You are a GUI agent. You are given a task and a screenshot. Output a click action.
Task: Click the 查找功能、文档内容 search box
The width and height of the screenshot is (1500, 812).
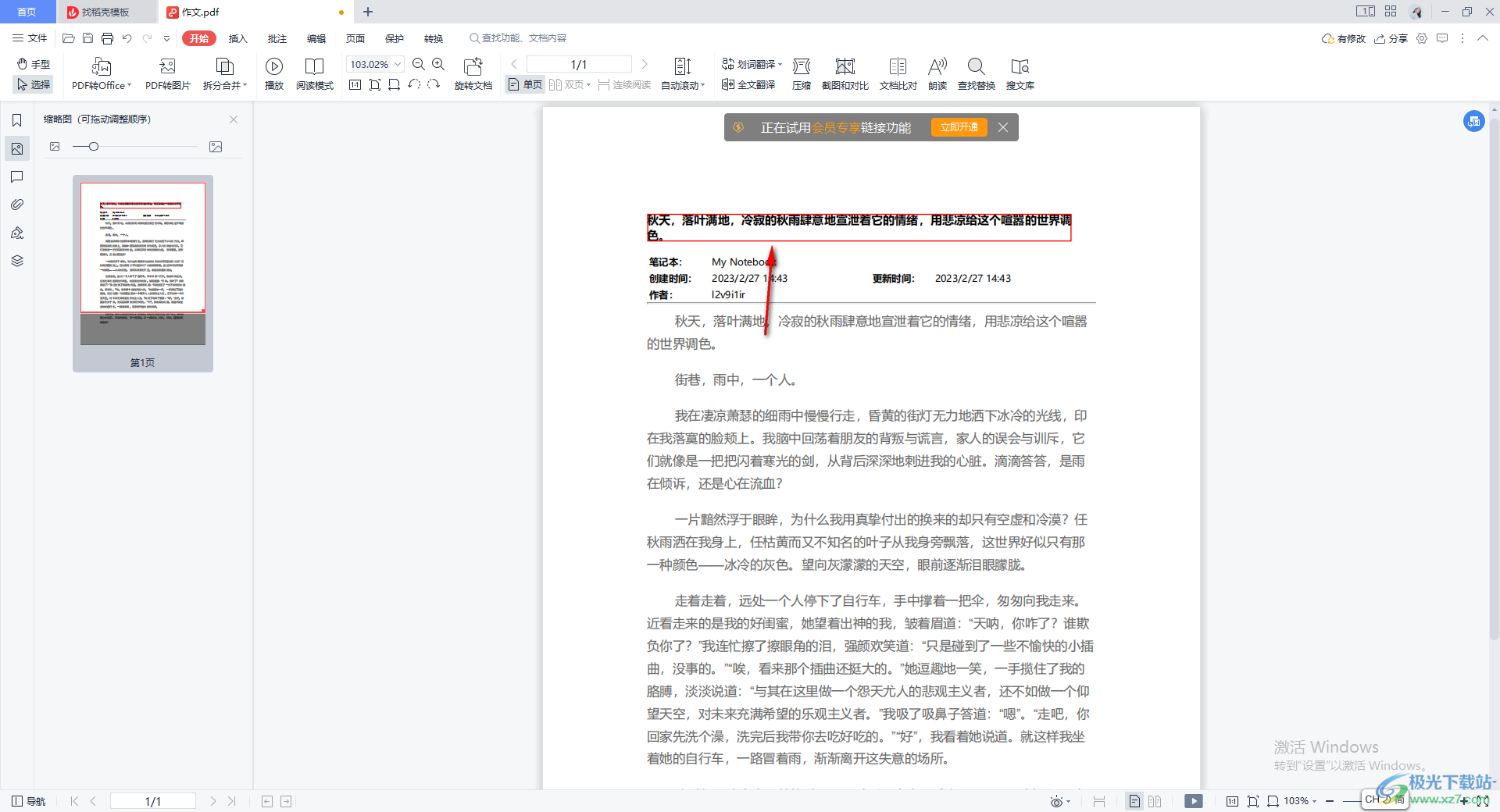(x=518, y=38)
